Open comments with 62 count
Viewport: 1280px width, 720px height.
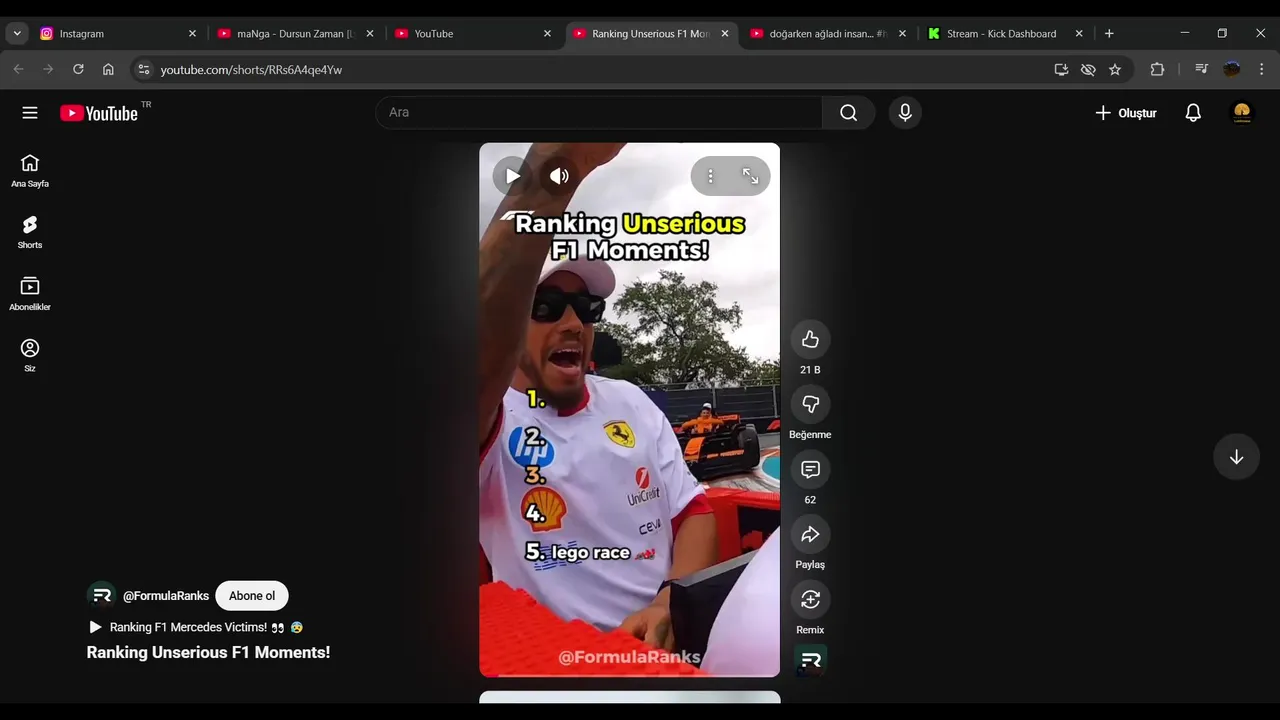point(810,470)
